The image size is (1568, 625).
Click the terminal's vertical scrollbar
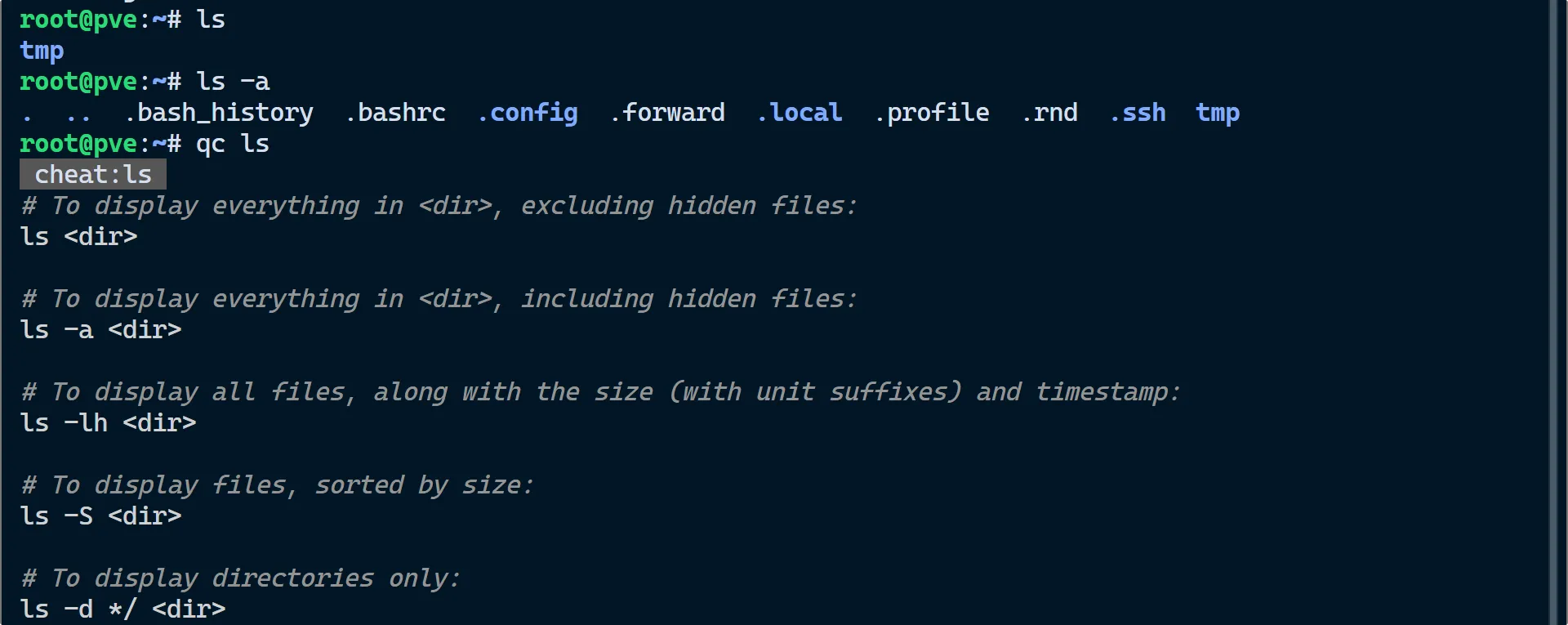tap(1553, 312)
